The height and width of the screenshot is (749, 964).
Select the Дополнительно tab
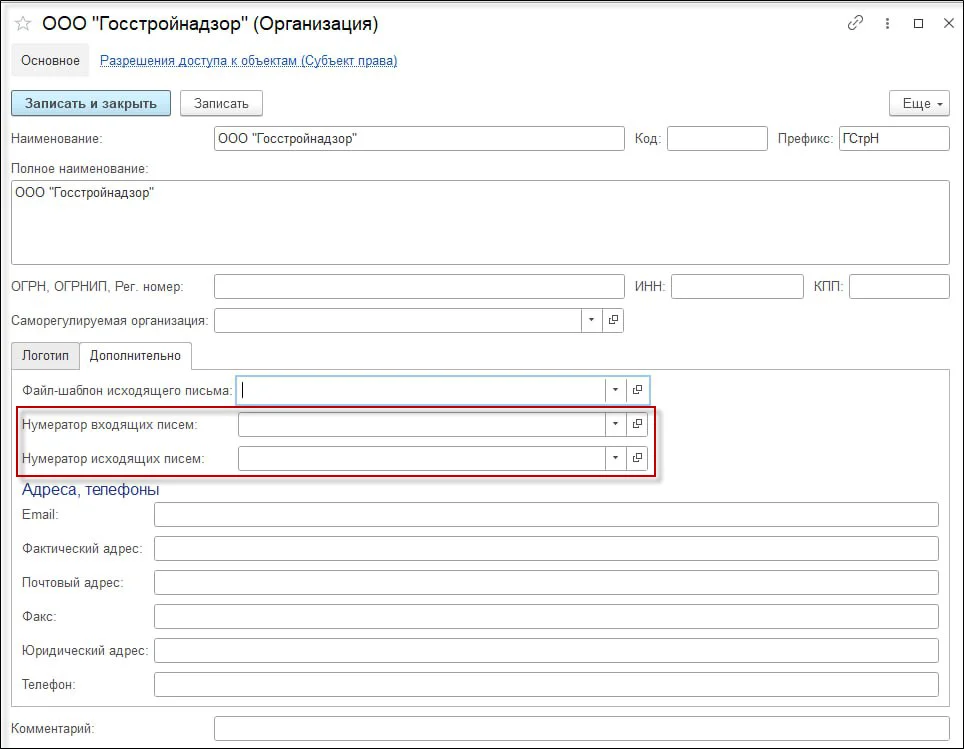coord(135,355)
